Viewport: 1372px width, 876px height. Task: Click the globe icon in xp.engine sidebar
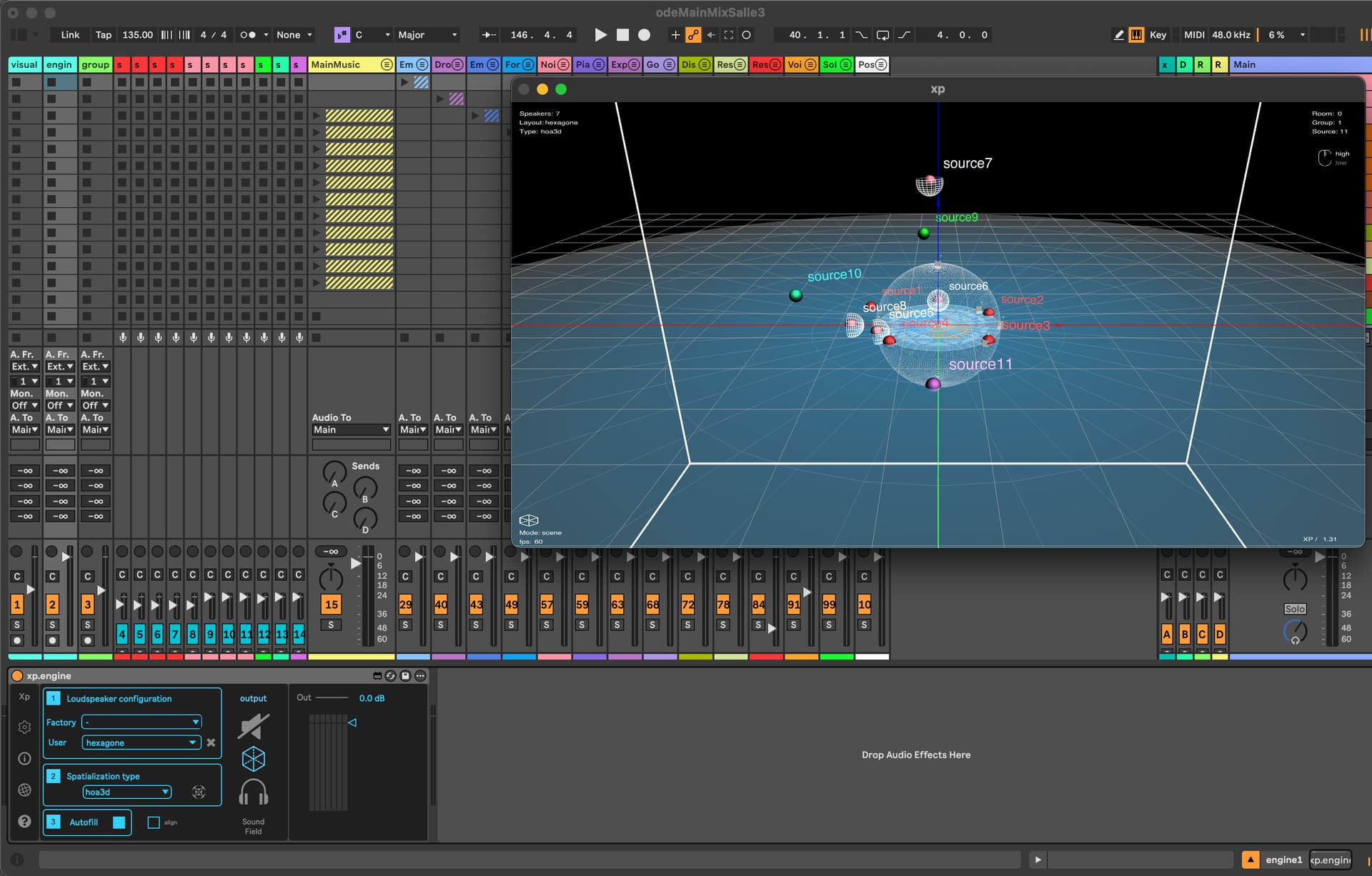24,790
